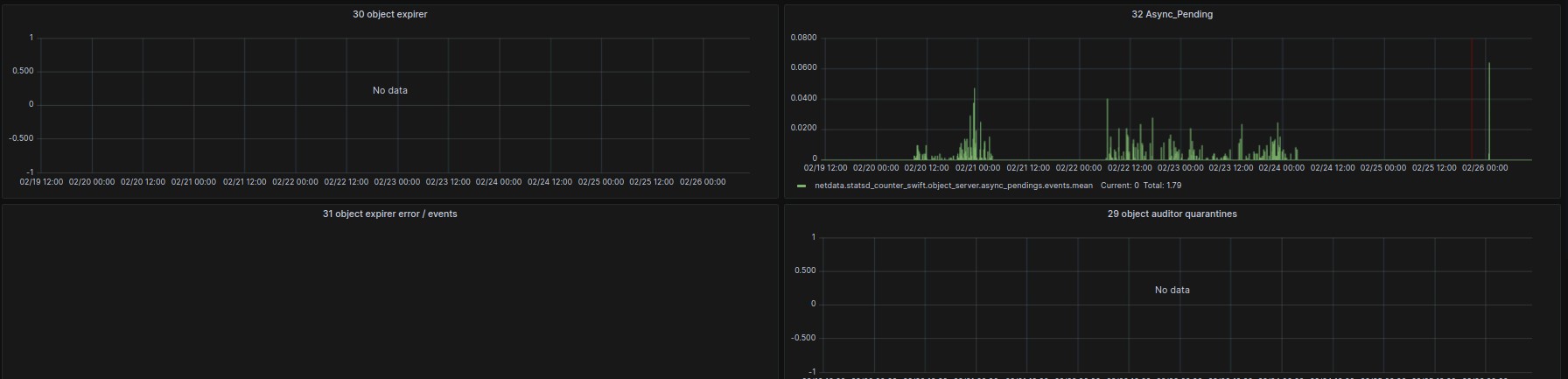This screenshot has height=379, width=1568.
Task: Click the '02/21 00:00' x-axis label in Async_Pending
Action: point(977,168)
